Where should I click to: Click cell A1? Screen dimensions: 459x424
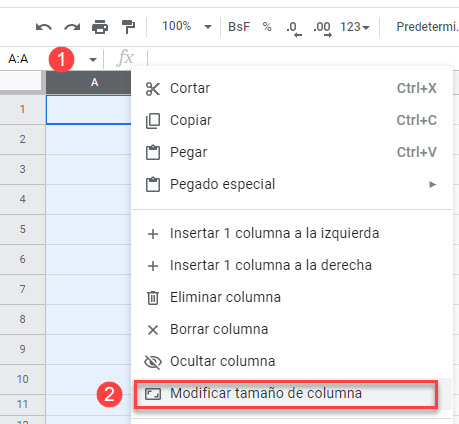point(89,110)
